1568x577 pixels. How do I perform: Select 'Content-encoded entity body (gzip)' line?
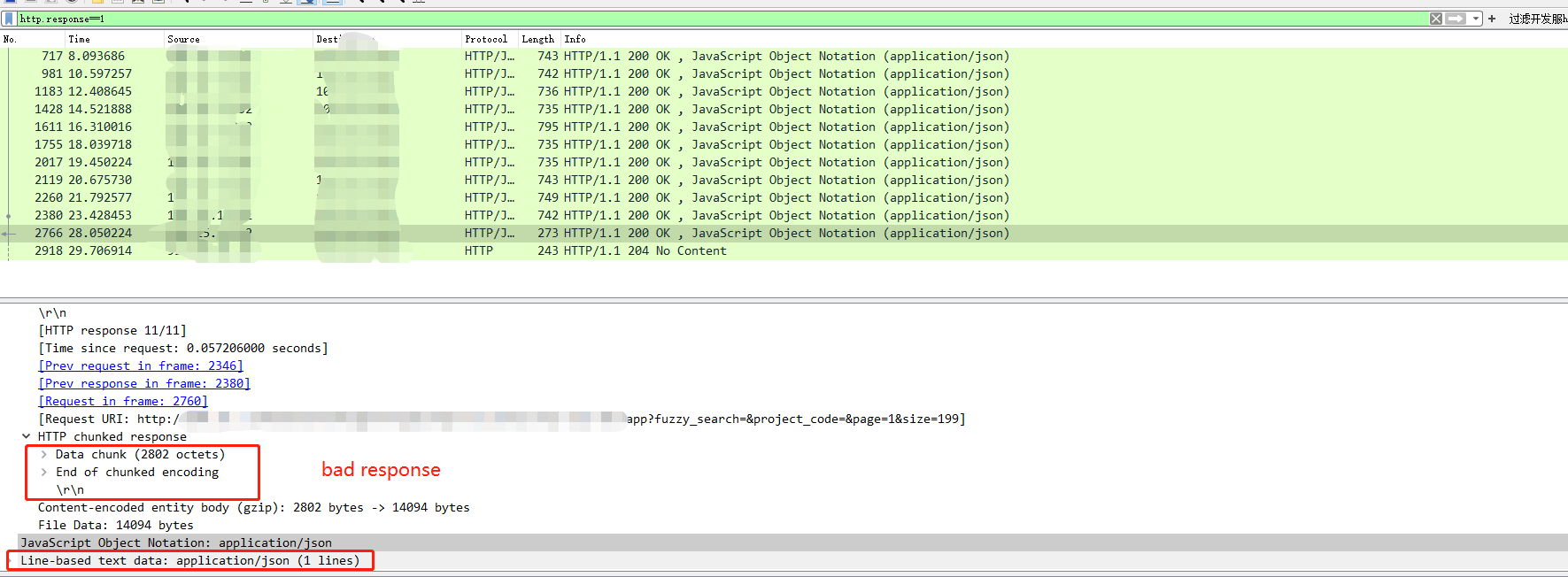254,507
